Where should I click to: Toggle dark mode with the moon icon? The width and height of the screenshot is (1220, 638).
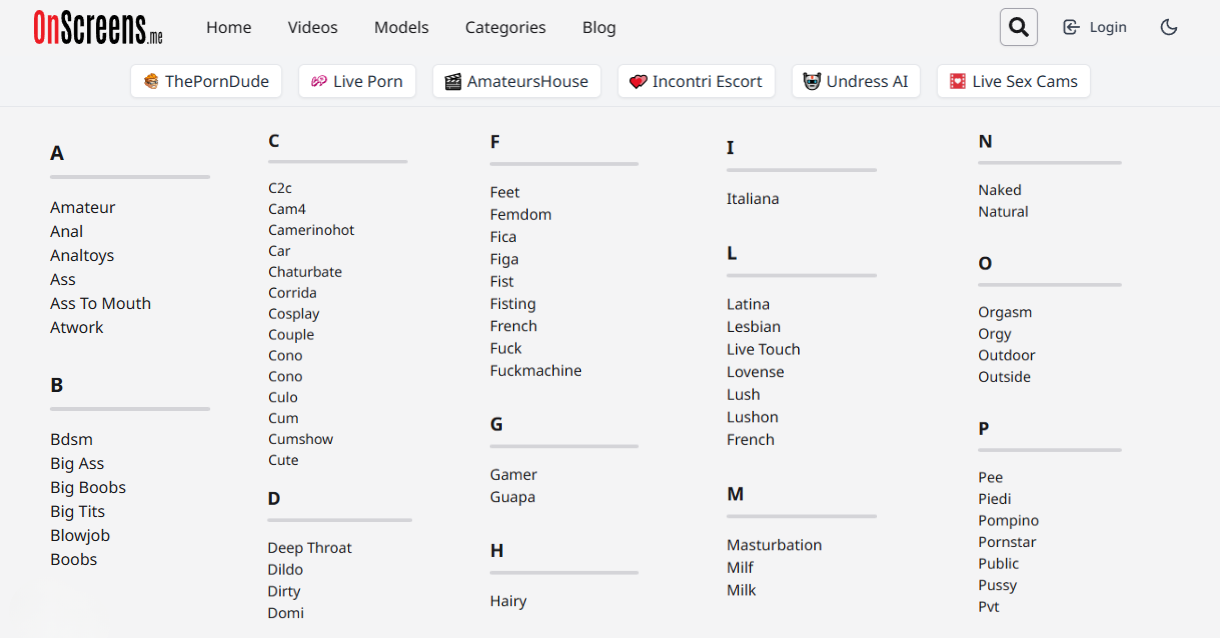[x=1169, y=27]
